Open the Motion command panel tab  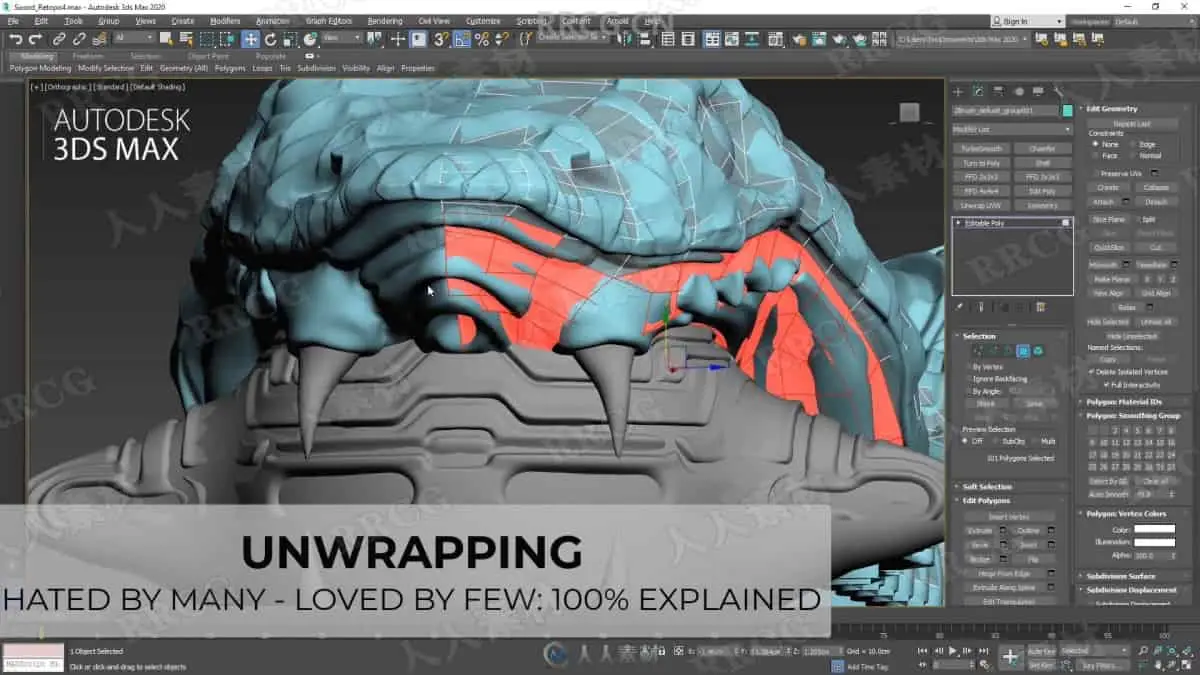[x=1018, y=91]
